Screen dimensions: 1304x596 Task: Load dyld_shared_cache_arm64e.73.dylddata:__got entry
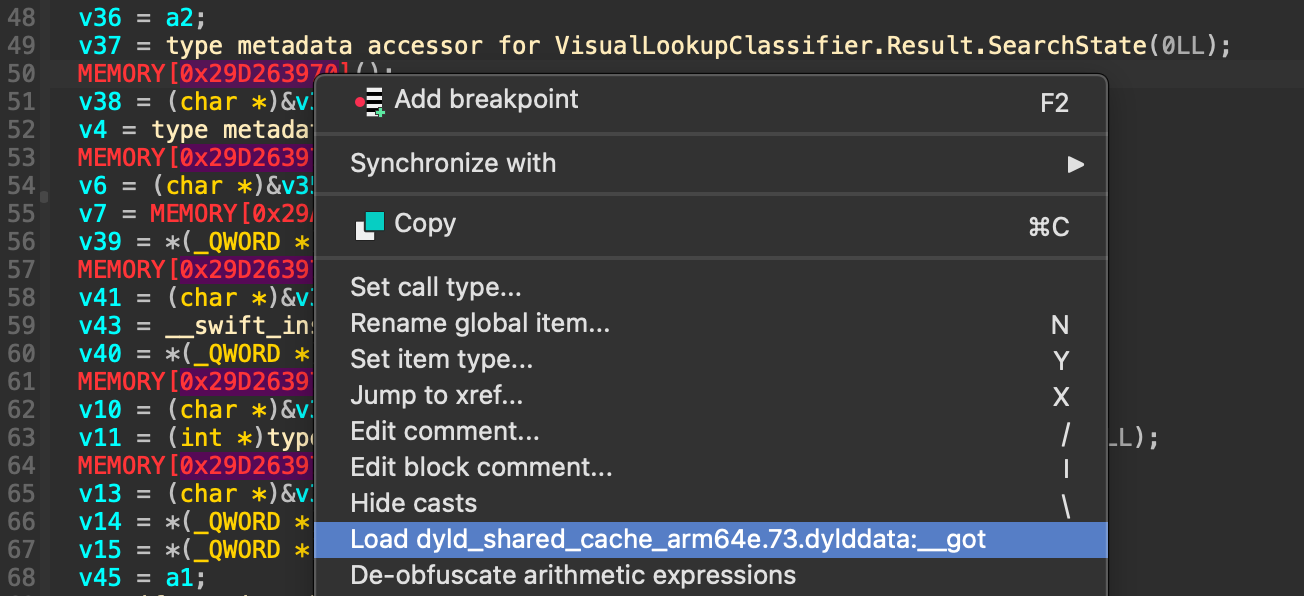pos(668,540)
